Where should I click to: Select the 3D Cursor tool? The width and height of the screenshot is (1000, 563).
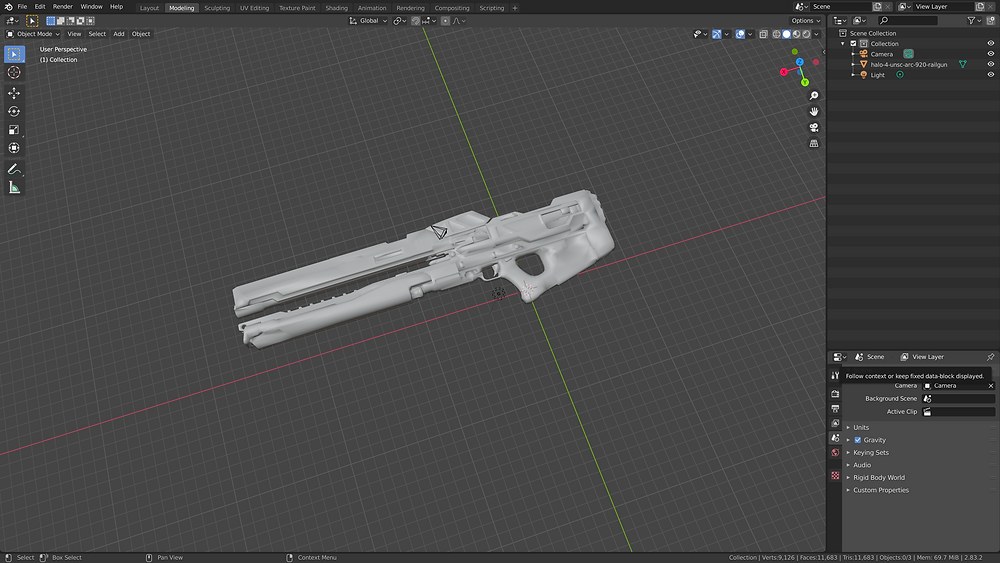(14, 73)
